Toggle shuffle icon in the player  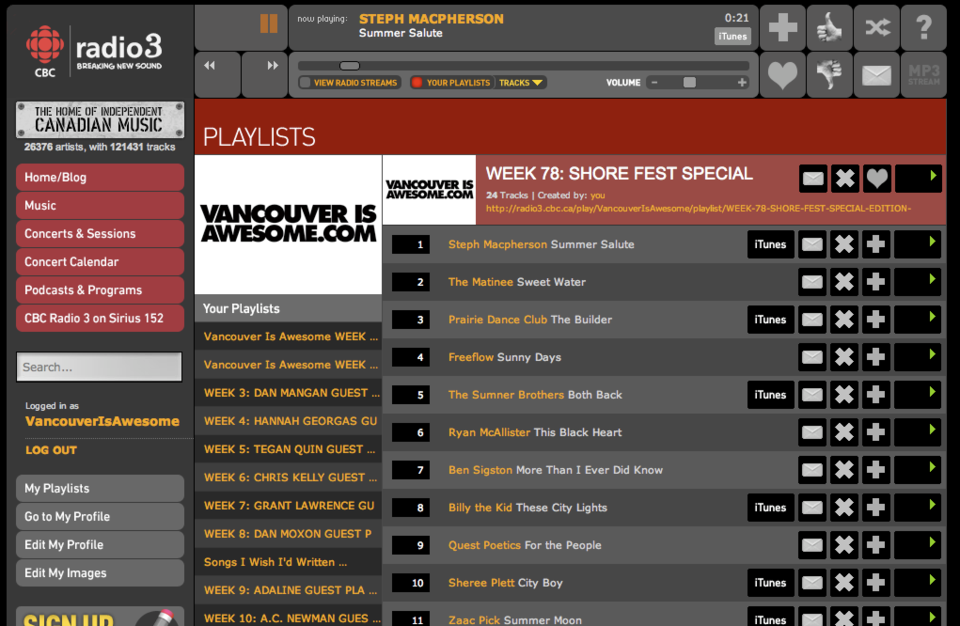click(877, 28)
